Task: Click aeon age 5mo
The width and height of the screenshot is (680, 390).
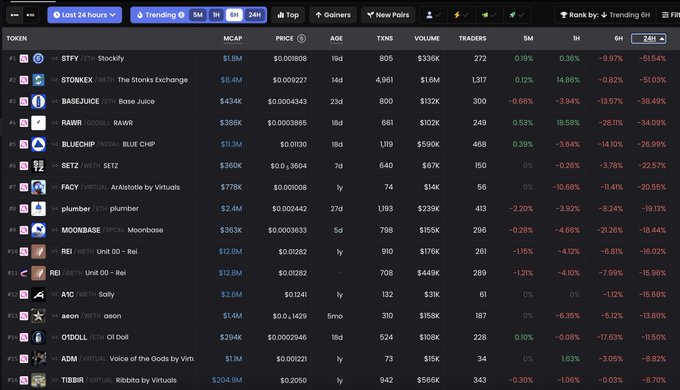Action: pos(335,316)
